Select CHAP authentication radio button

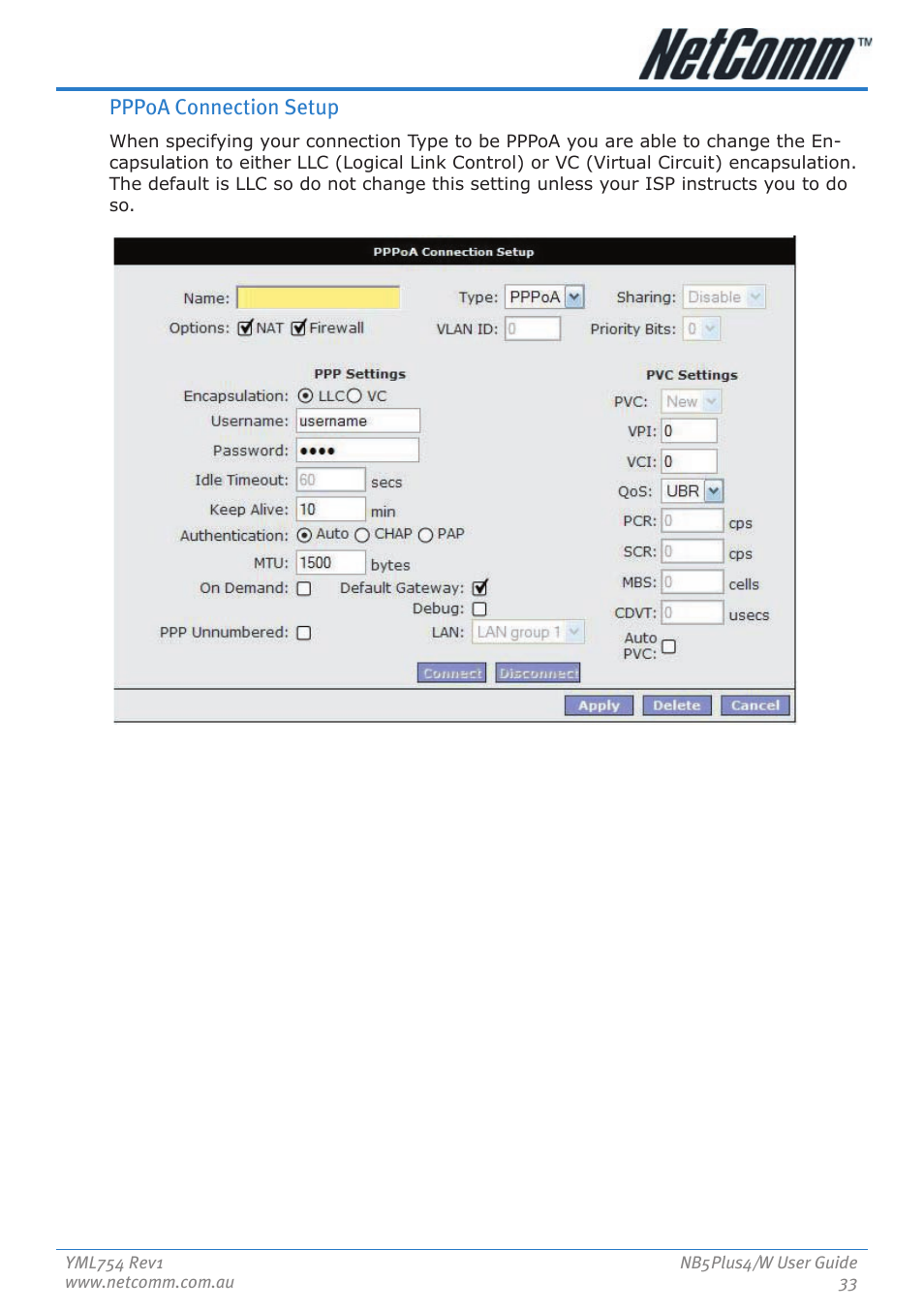coord(362,535)
